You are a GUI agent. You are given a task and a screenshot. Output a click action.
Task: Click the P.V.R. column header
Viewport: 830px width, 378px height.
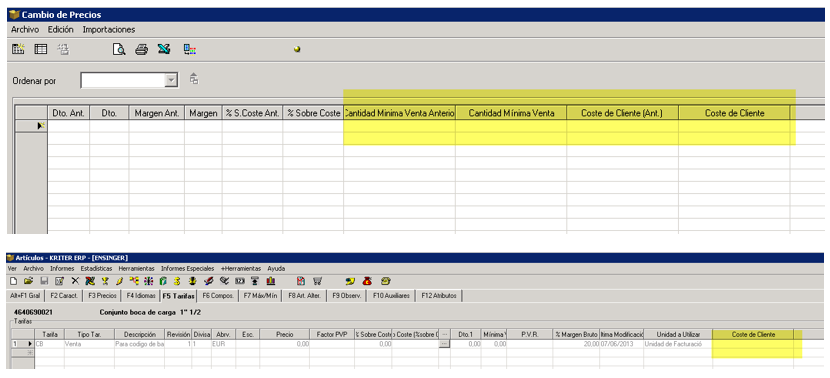(529, 335)
